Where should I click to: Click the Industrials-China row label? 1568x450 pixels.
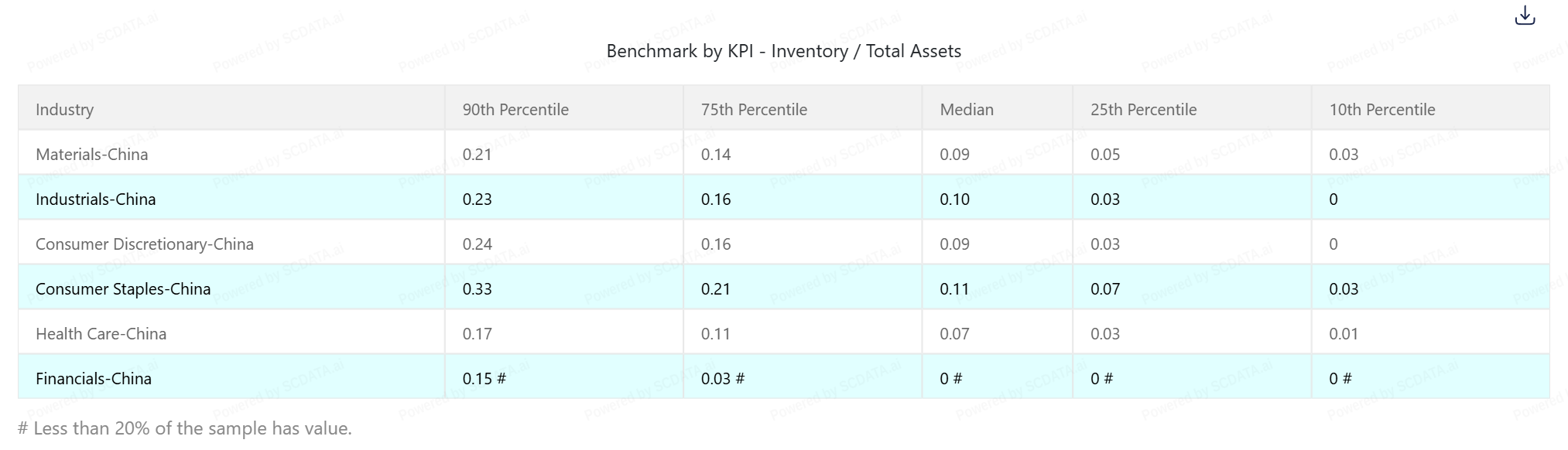tap(95, 199)
